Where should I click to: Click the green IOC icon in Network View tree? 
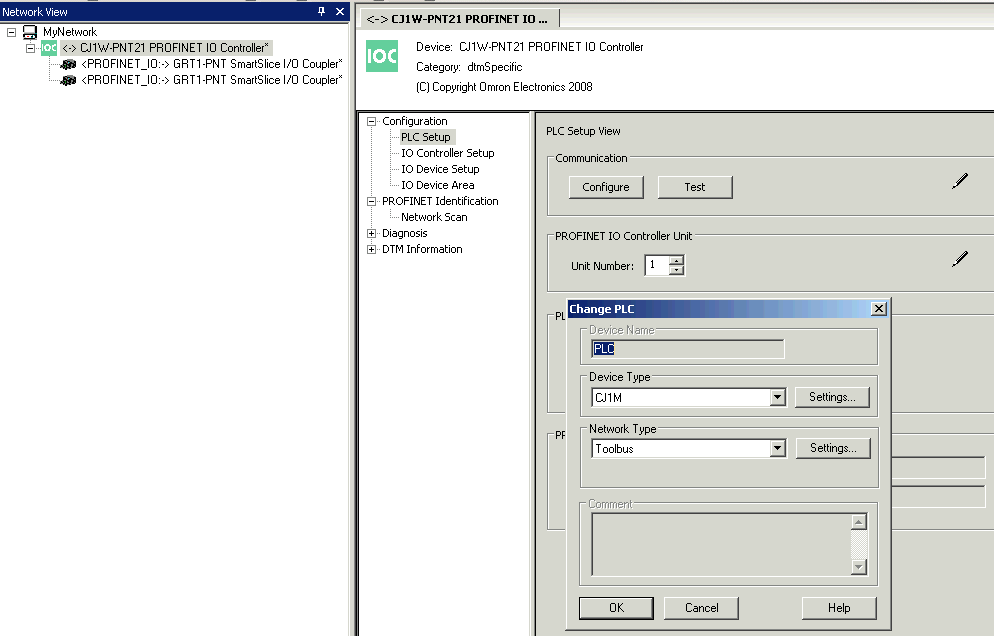click(49, 48)
